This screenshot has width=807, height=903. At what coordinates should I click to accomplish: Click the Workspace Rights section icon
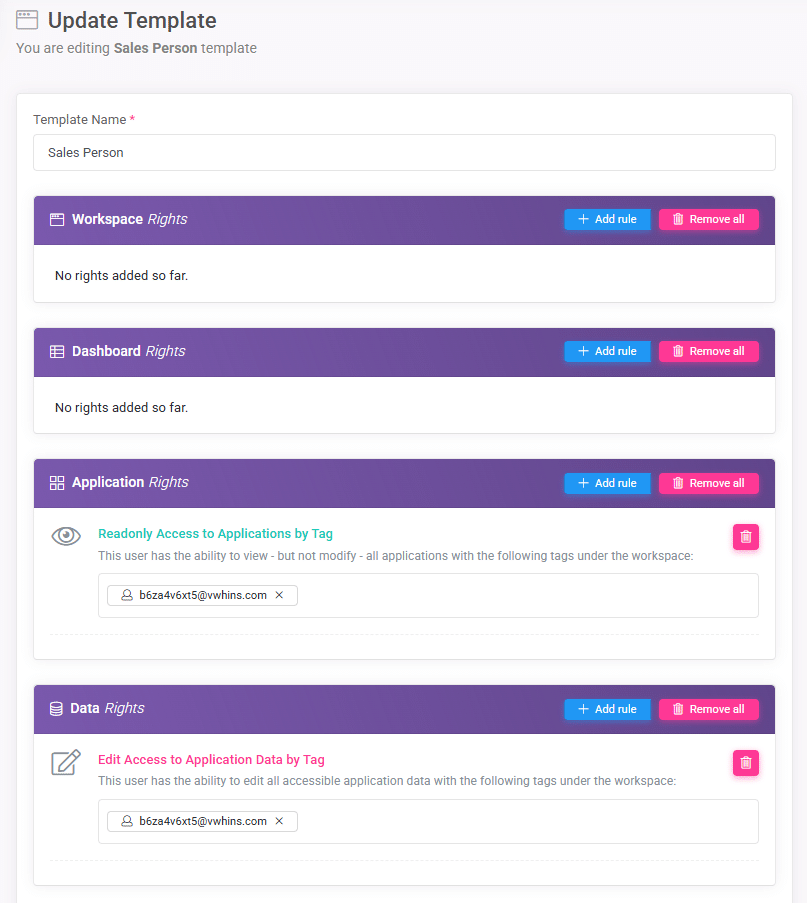57,219
